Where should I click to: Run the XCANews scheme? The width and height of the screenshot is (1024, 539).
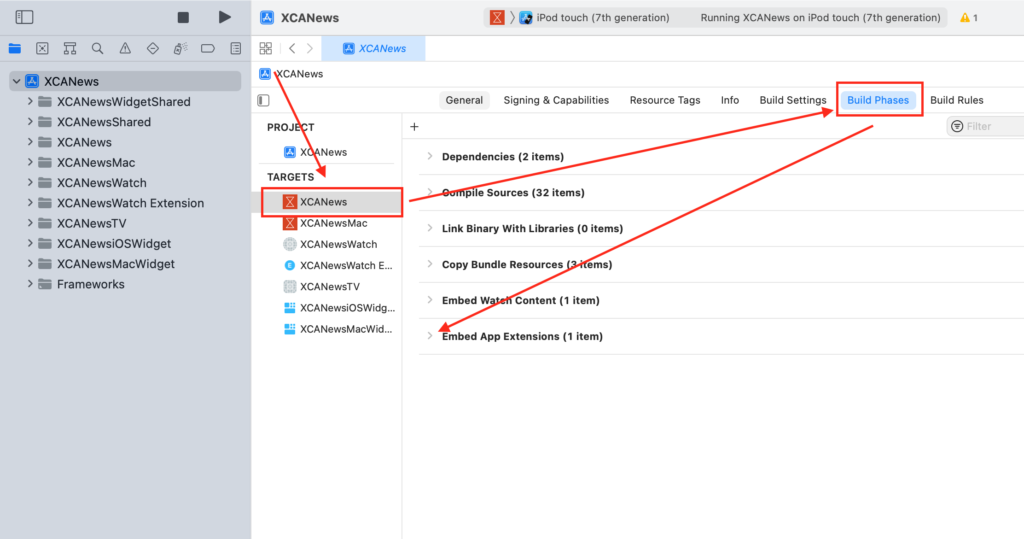pos(224,17)
